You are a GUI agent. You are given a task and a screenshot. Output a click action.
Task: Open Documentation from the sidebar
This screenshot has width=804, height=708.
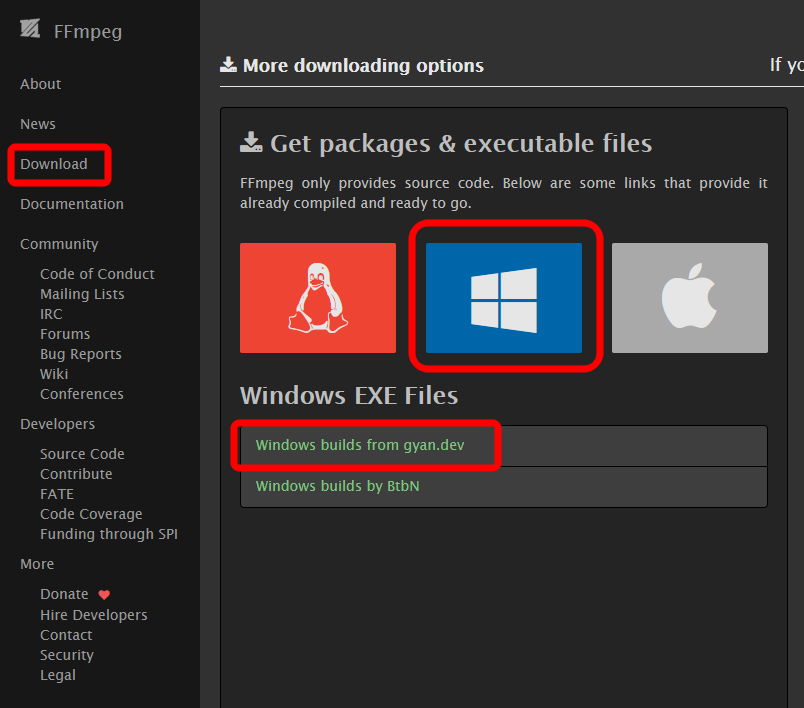coord(72,204)
